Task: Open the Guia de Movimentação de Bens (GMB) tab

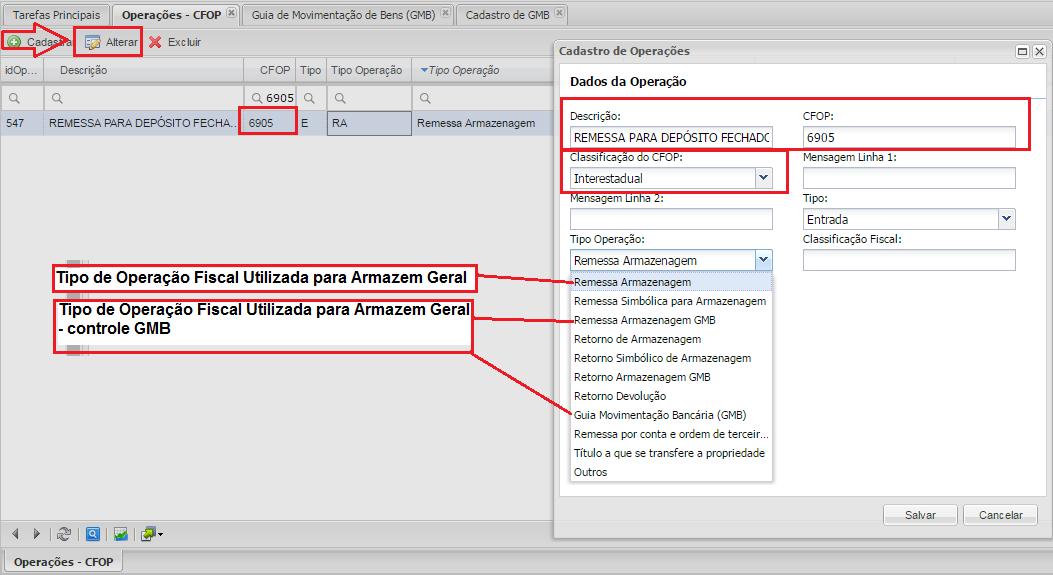Action: click(343, 15)
